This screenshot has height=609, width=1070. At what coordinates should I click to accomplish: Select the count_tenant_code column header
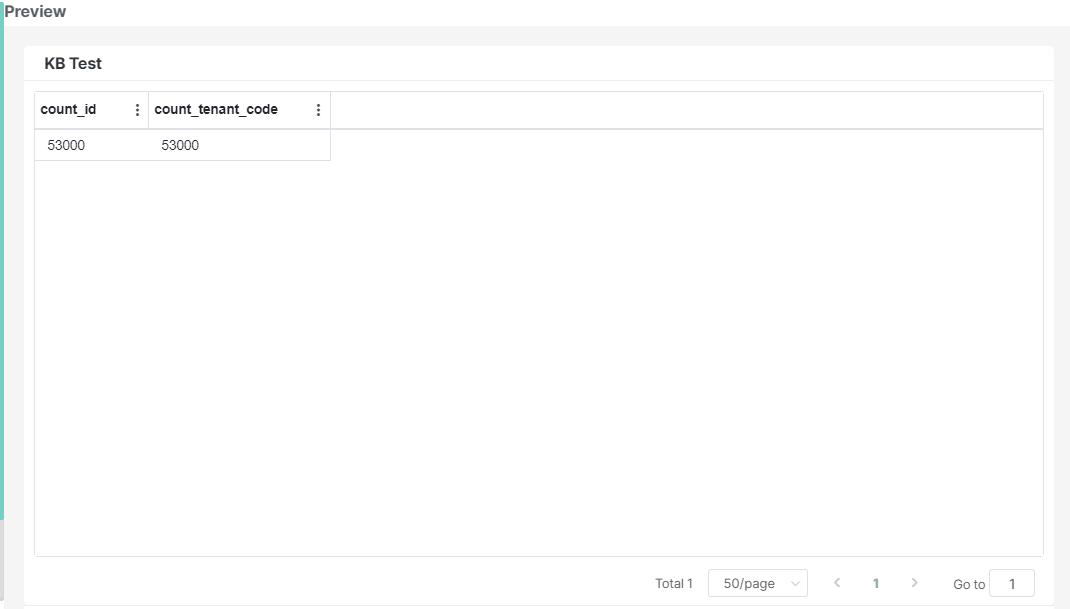(x=214, y=109)
